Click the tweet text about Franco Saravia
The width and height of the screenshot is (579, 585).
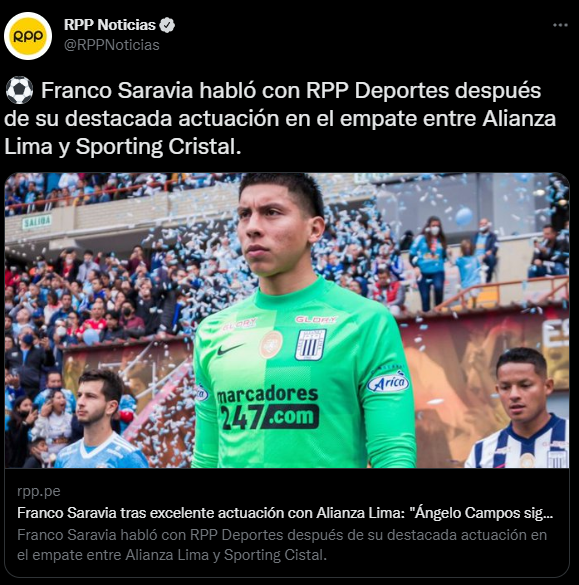pos(280,119)
